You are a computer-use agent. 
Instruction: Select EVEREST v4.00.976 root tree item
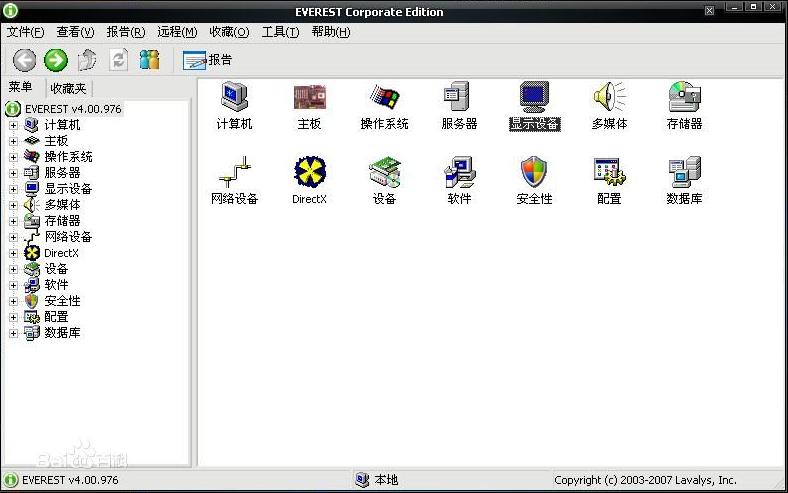pos(72,108)
